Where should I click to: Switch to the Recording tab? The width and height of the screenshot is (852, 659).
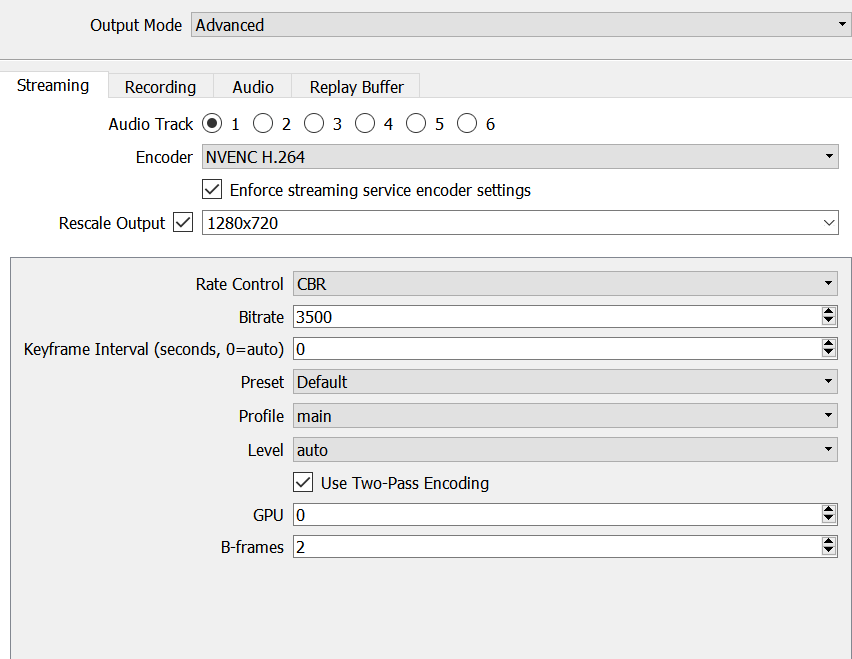pos(160,87)
